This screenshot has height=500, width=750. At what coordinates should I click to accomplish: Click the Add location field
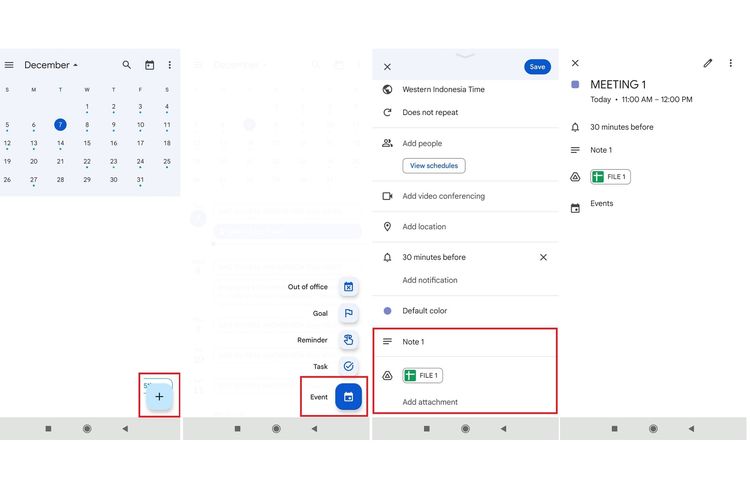[x=424, y=227]
